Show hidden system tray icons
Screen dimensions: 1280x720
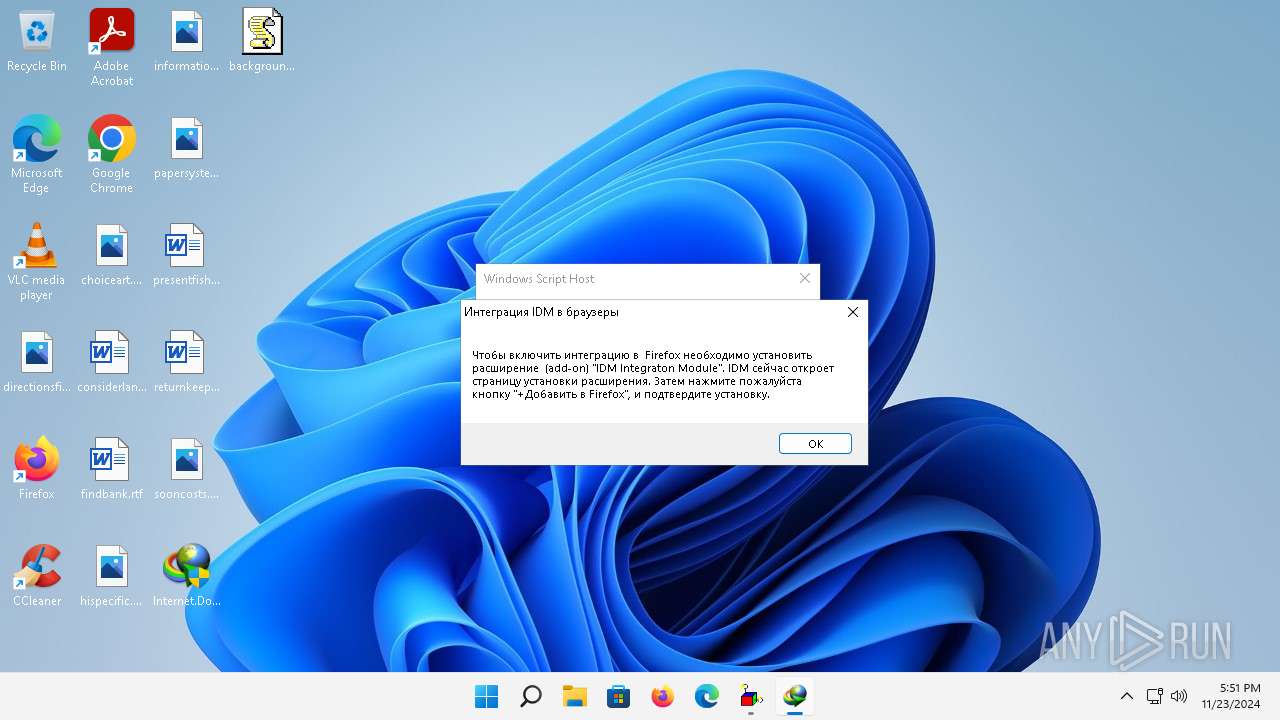1127,696
